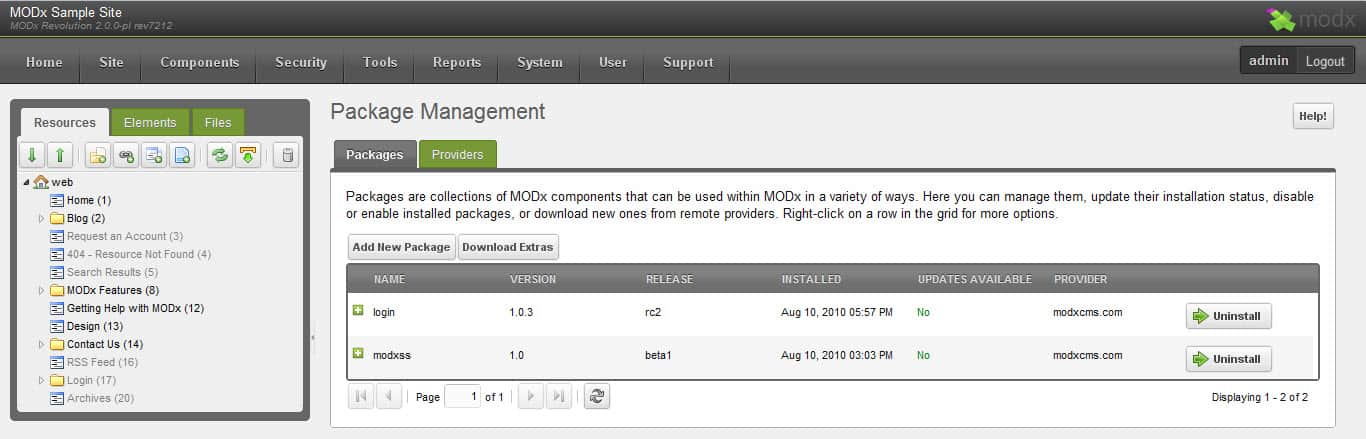
Task: Uninstall the login package
Action: pyautogui.click(x=1229, y=317)
